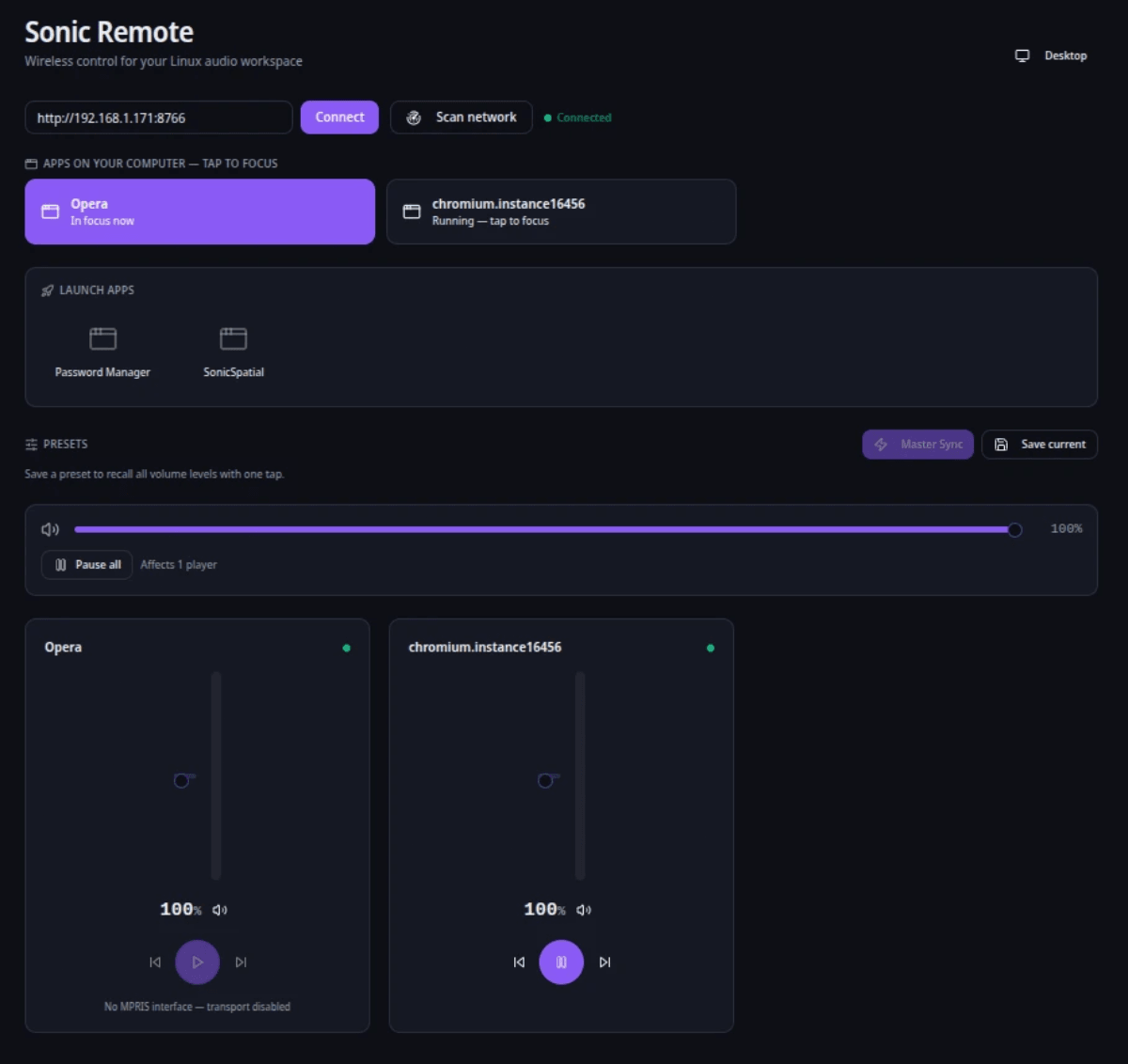Mute the Opera player volume

tap(220, 910)
